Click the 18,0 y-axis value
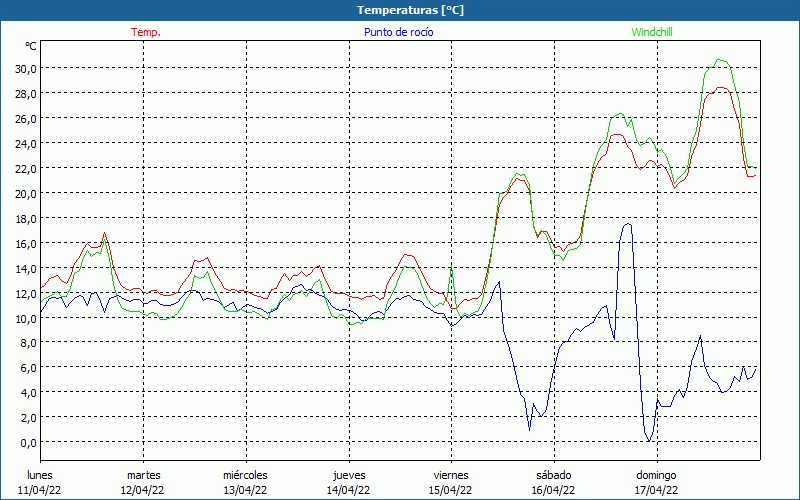The image size is (800, 500). tap(26, 218)
